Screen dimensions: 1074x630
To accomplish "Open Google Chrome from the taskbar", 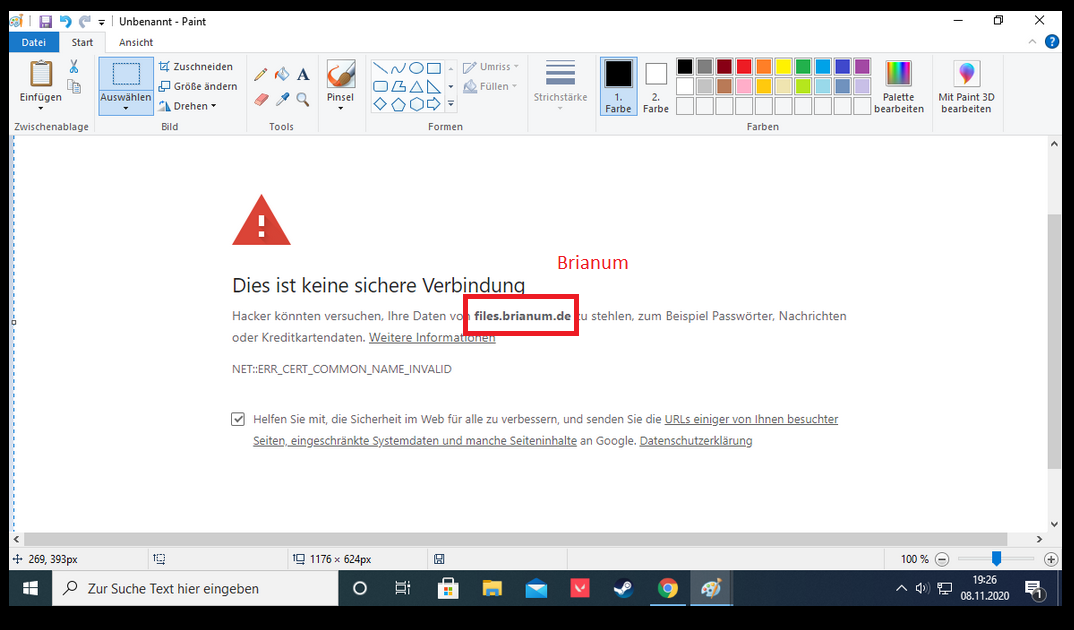I will pyautogui.click(x=667, y=588).
